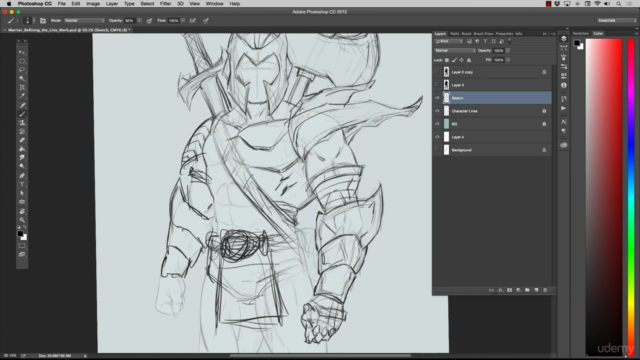Select the Dodge tool
Screen dimensions: 640x360
tap(22, 167)
